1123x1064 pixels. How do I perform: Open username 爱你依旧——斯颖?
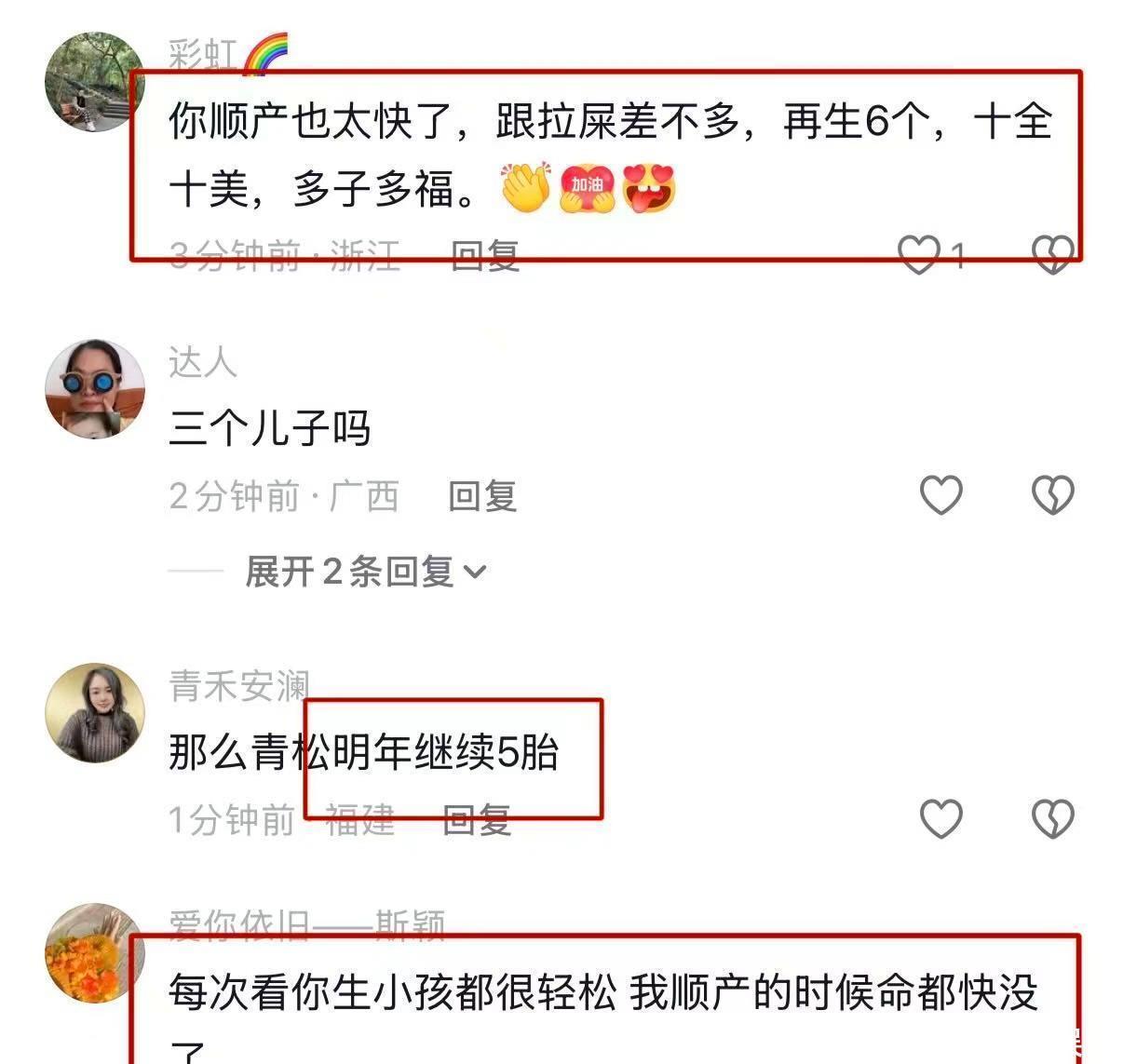click(x=307, y=923)
